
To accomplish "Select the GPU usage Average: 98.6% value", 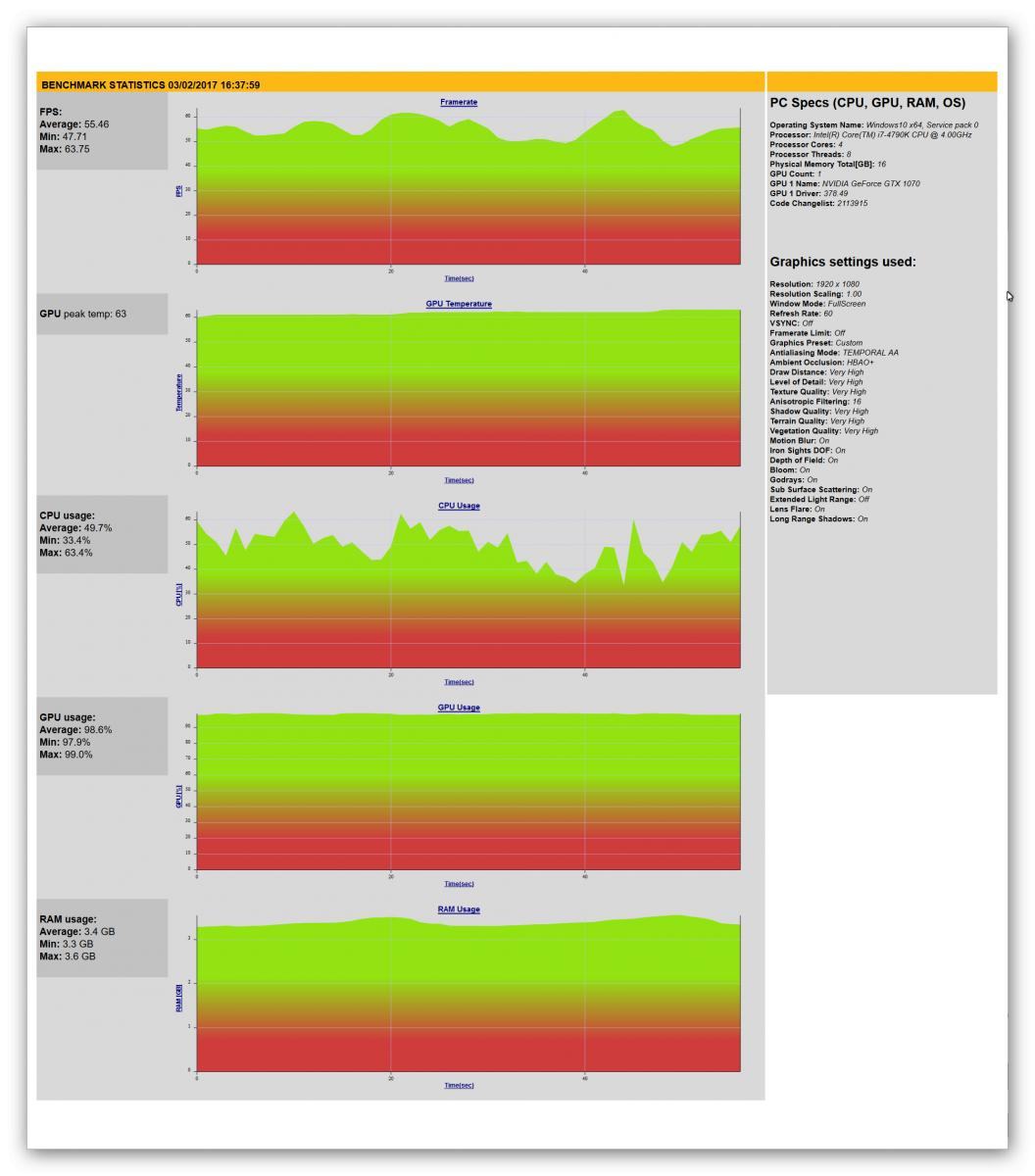I will point(75,730).
